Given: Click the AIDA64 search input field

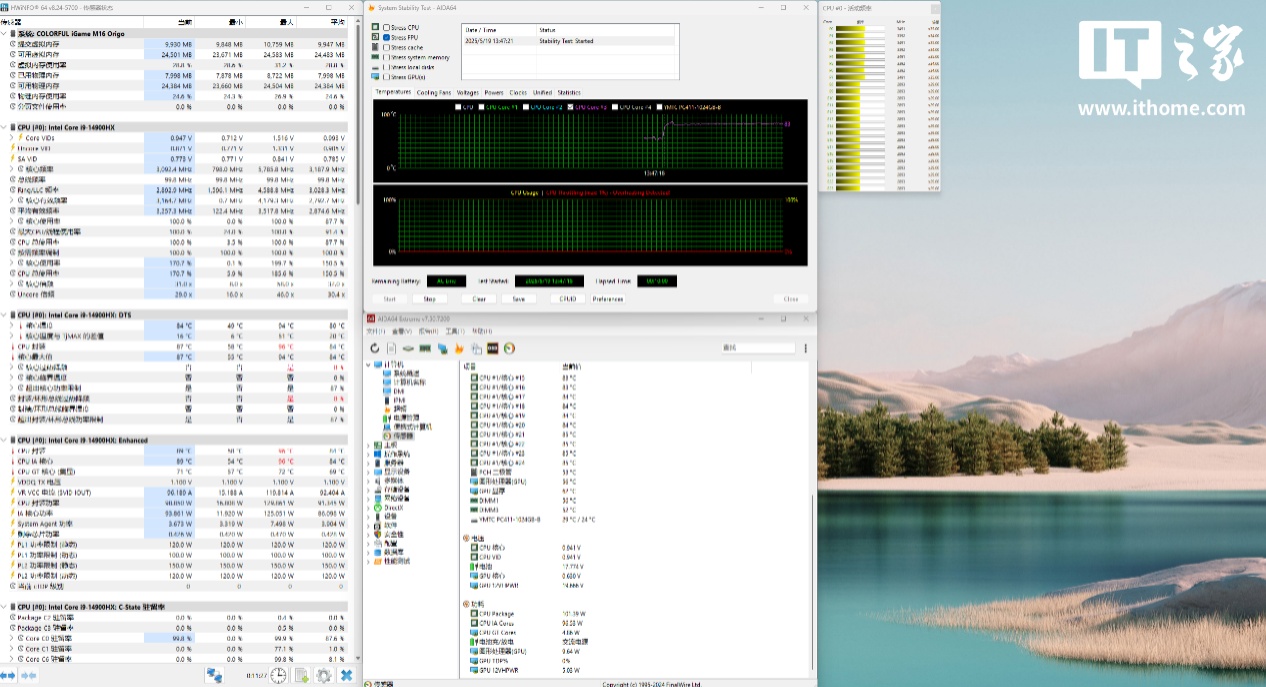Looking at the screenshot, I should pos(756,348).
